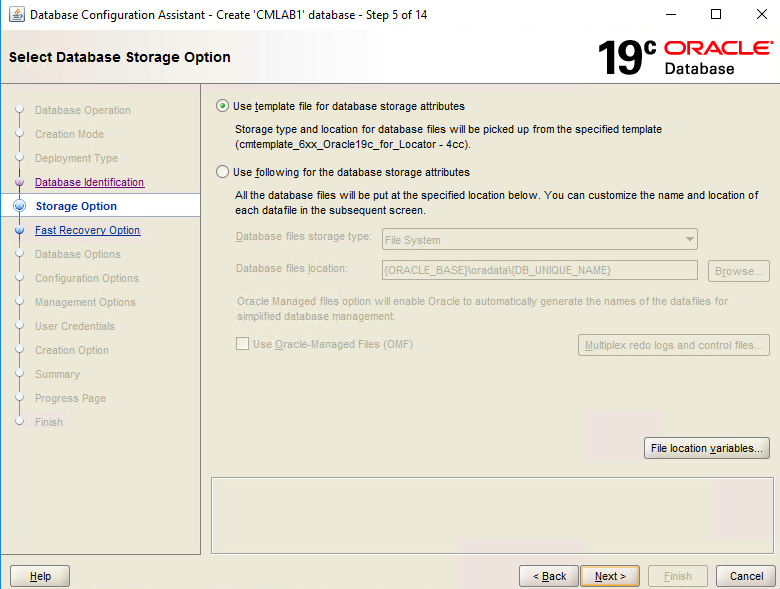Click Database Operation step in sidebar

pos(83,110)
